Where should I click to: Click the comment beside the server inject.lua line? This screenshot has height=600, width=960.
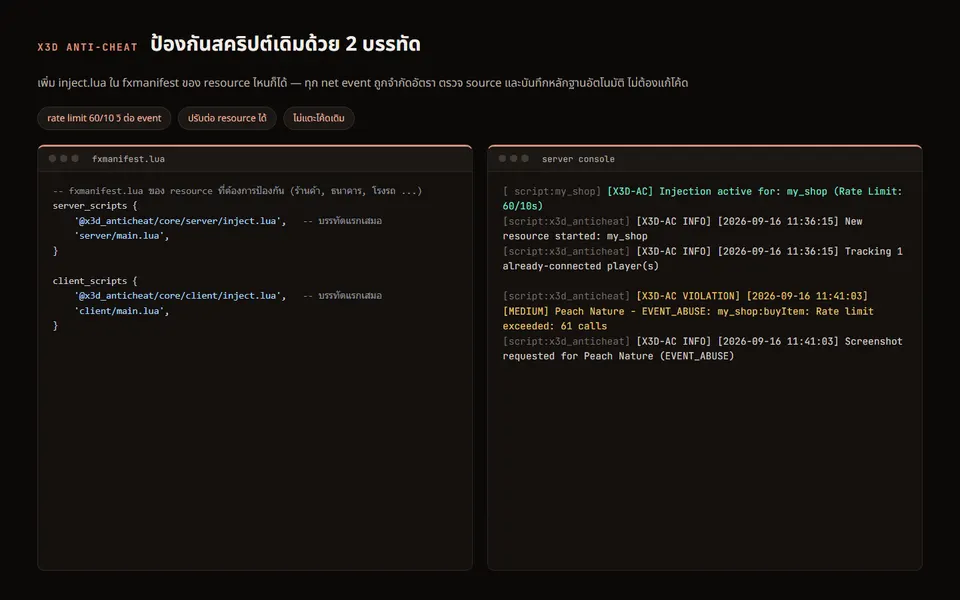pos(342,221)
